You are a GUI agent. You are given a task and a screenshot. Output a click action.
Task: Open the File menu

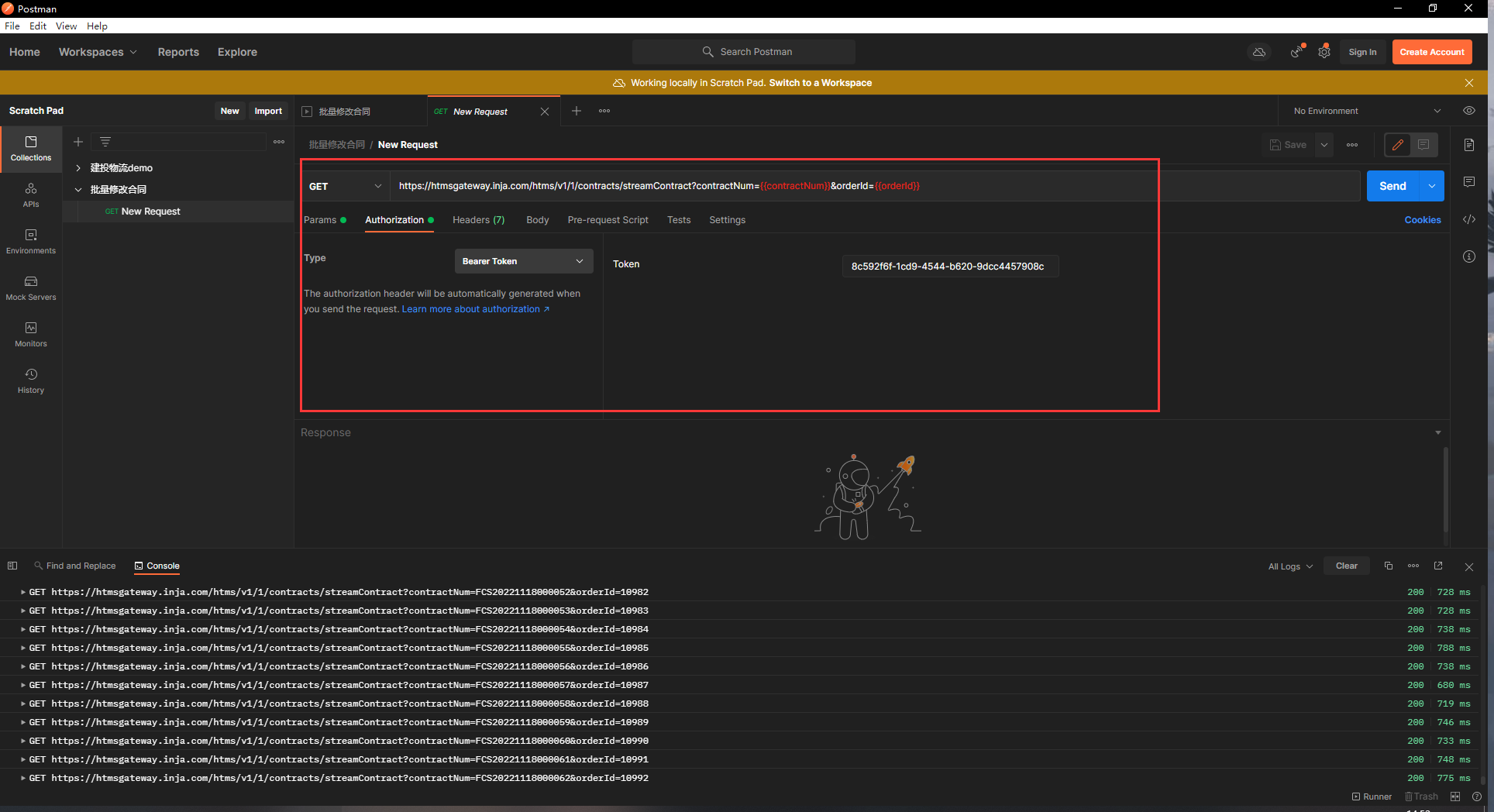tap(12, 26)
